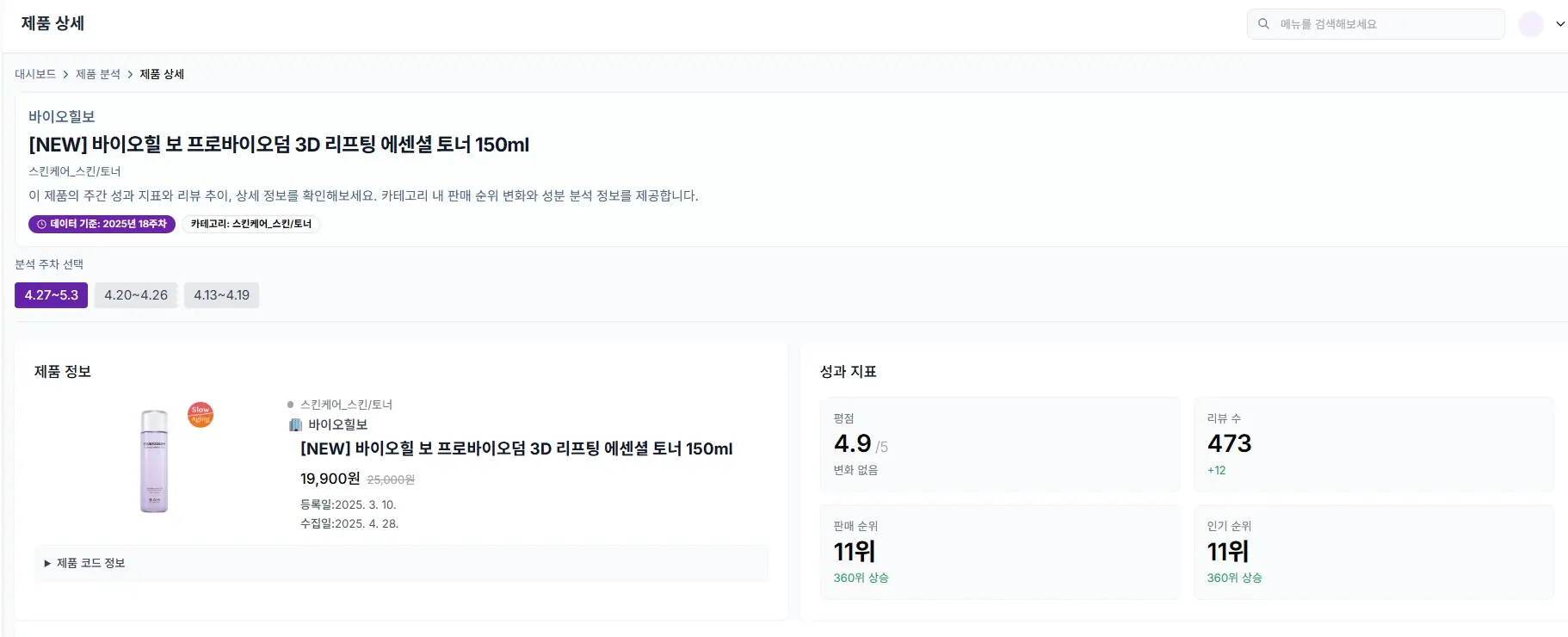Click the toner product thumbnail image
Screen dimensions: 1568x637
coord(154,461)
